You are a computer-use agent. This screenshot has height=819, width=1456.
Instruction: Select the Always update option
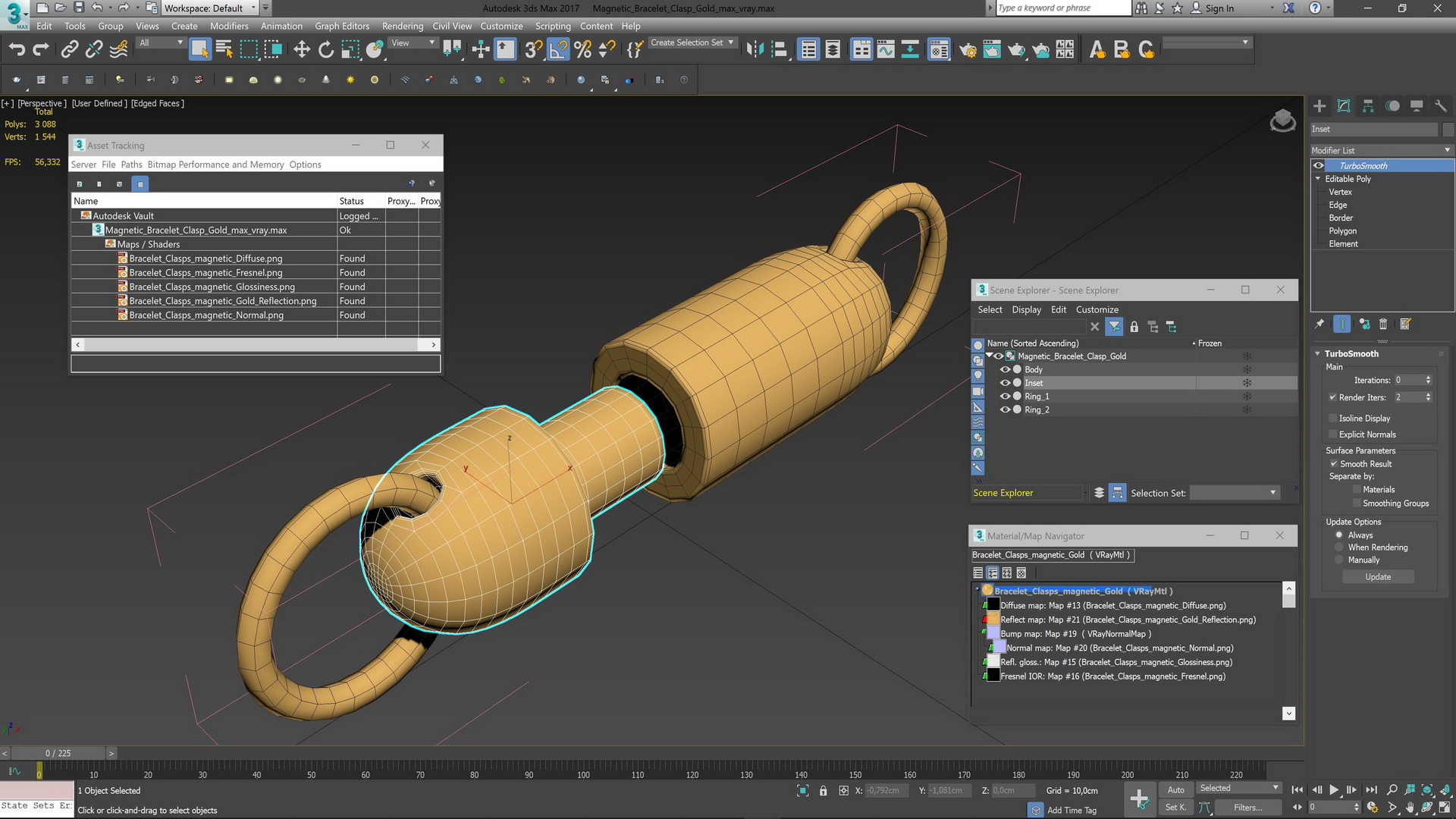pos(1339,535)
